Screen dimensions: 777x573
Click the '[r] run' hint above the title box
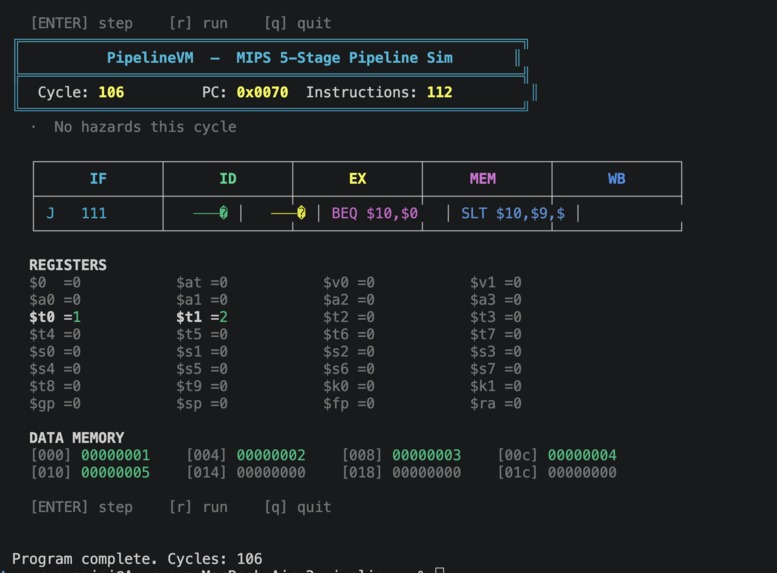(198, 23)
